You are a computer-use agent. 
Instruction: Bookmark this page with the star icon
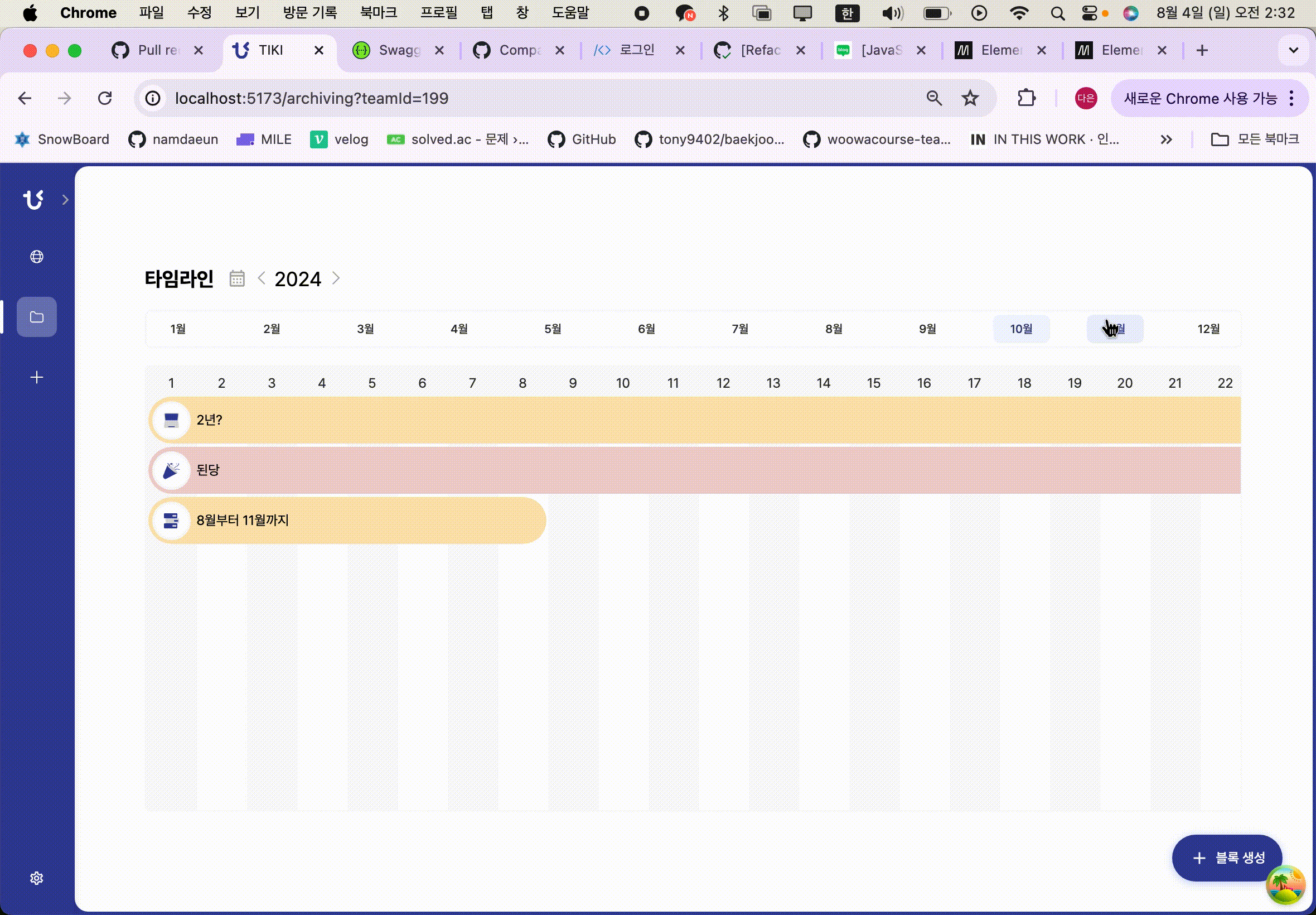coord(969,99)
